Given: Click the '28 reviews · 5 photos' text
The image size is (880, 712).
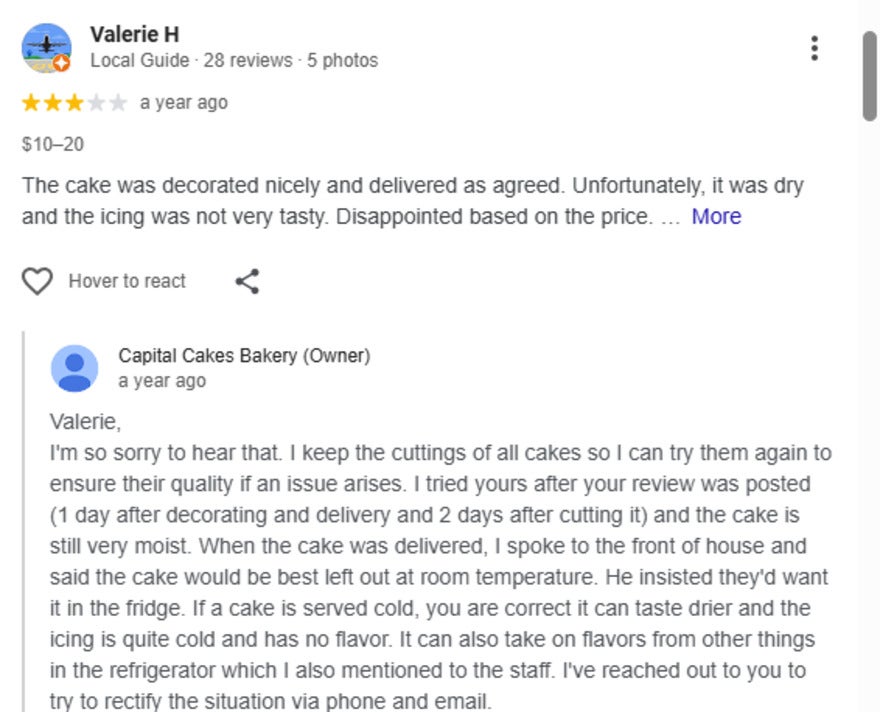Looking at the screenshot, I should tap(291, 61).
